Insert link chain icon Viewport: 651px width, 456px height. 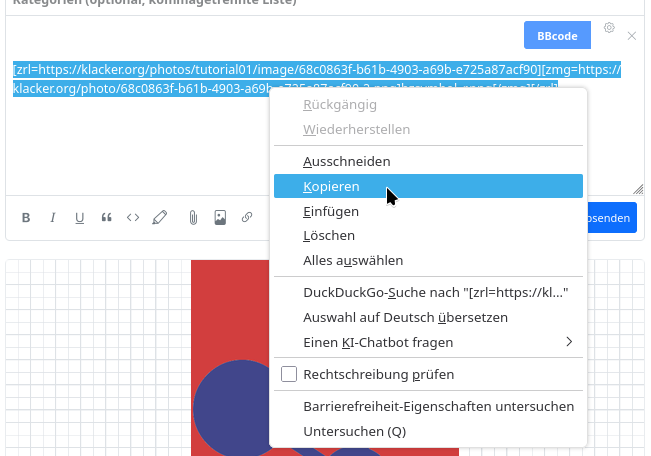click(x=247, y=217)
